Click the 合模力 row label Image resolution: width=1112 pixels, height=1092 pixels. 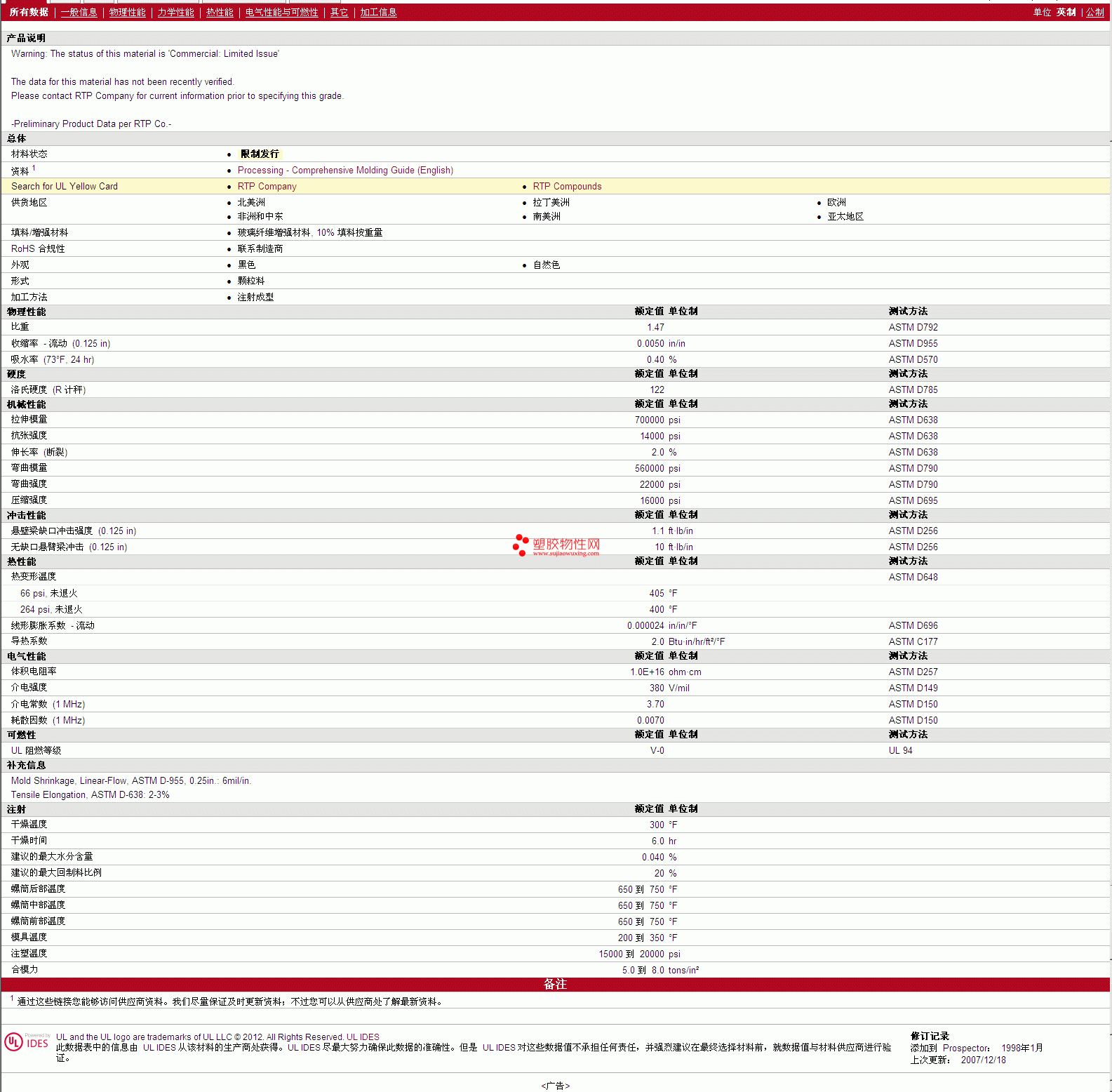(x=25, y=969)
